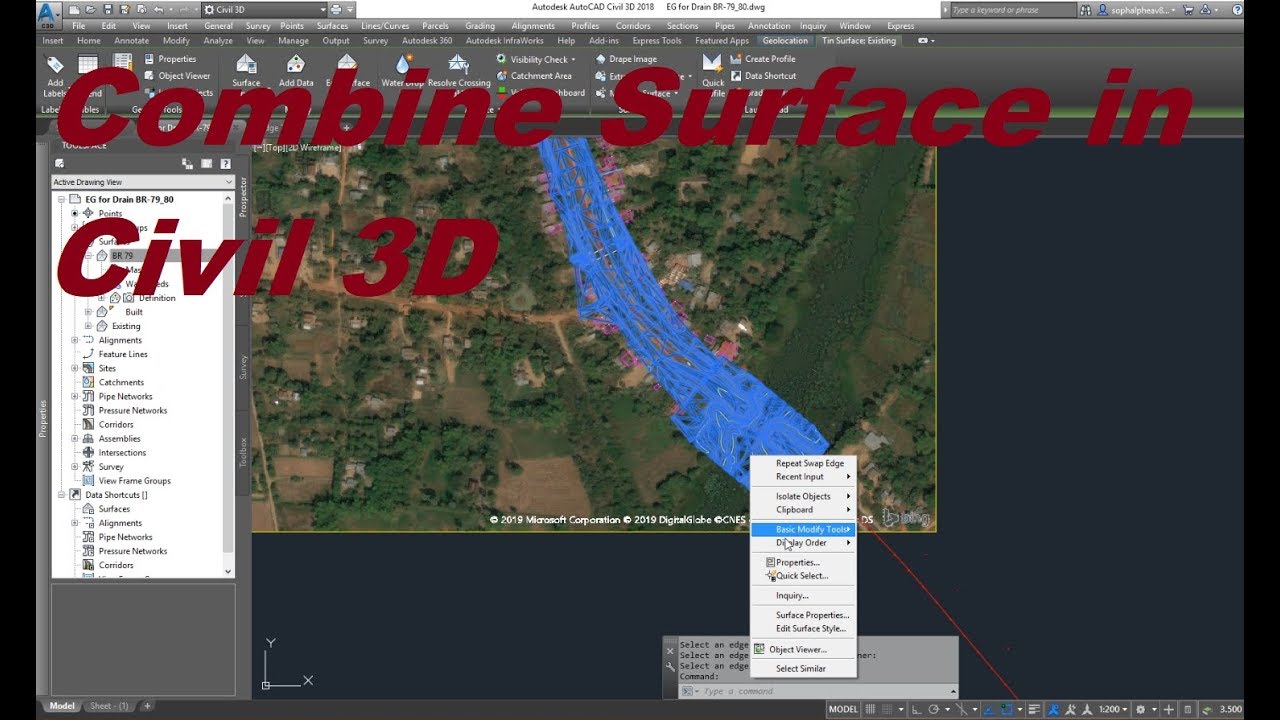Click the Plot printer icon
The height and width of the screenshot is (720, 1280).
(x=336, y=10)
